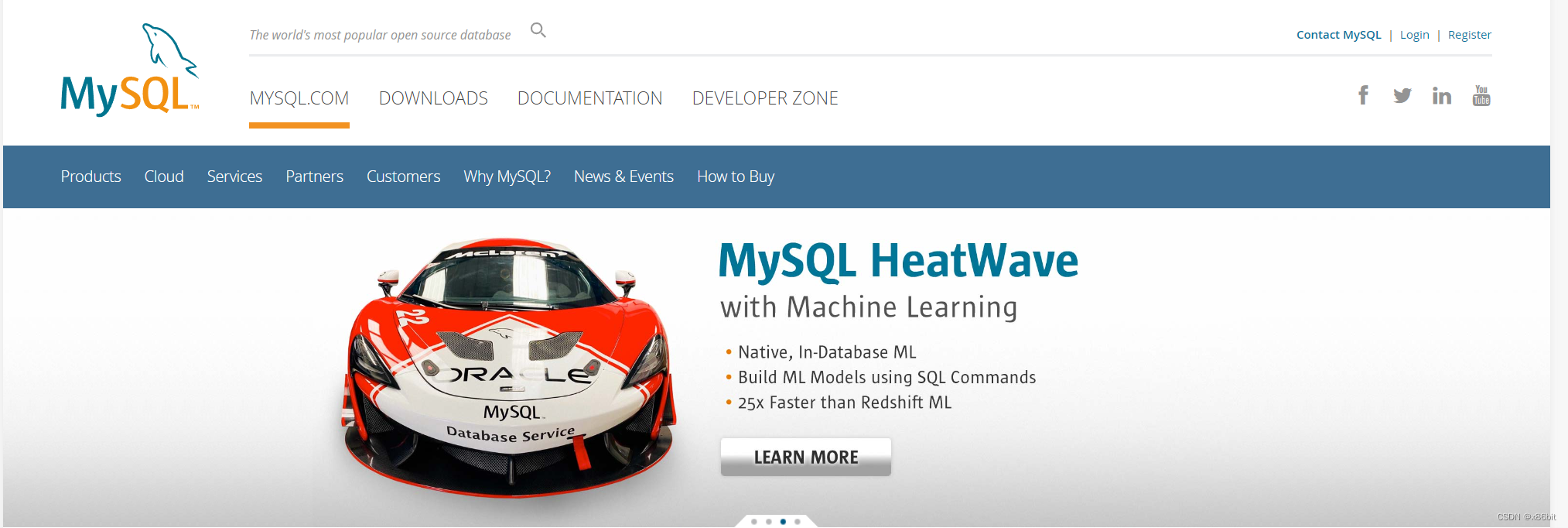Screen dimensions: 1568x528
Task: Follow the Contact MySQL link
Action: 1338,35
